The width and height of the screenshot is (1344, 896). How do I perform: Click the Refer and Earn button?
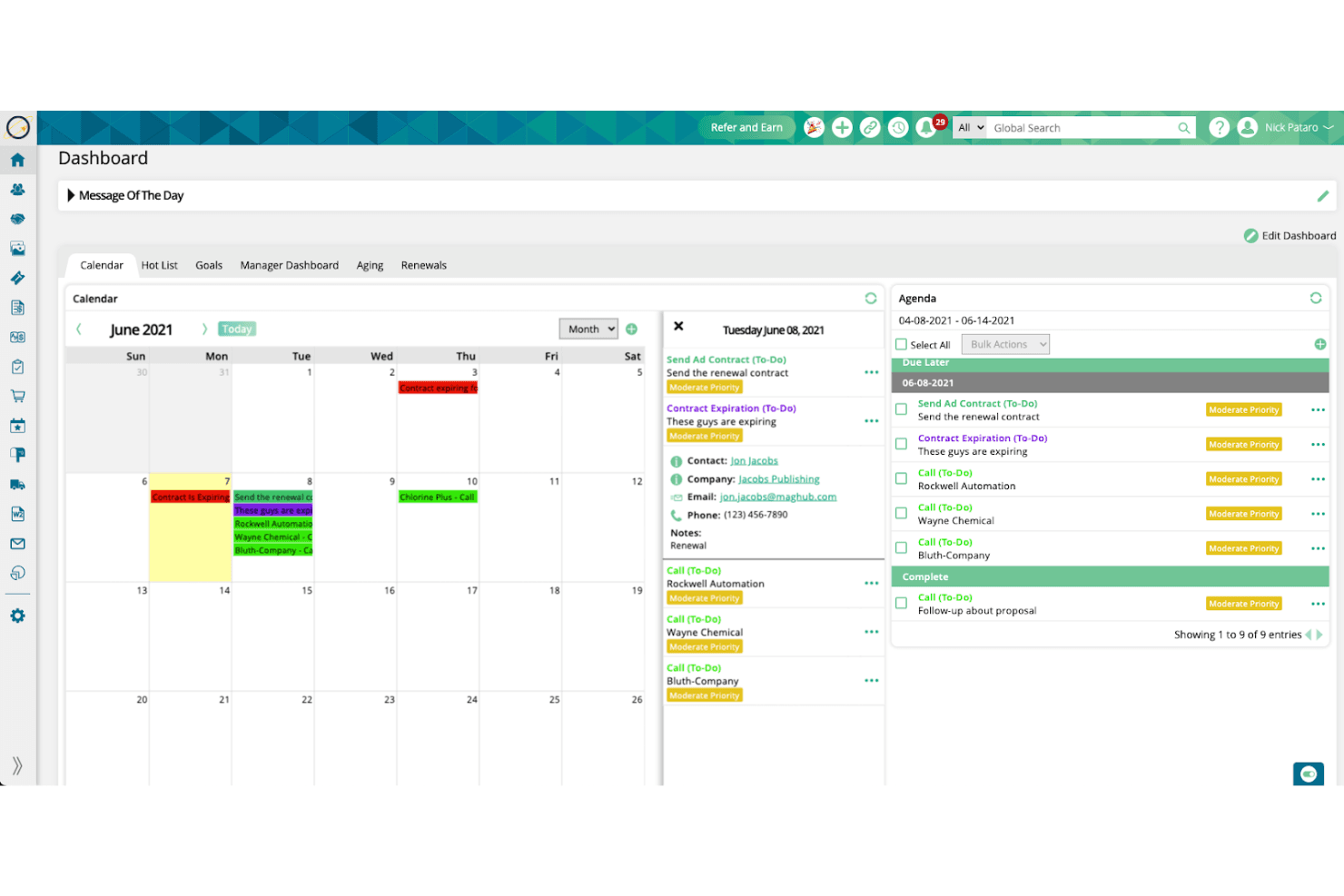pos(746,128)
